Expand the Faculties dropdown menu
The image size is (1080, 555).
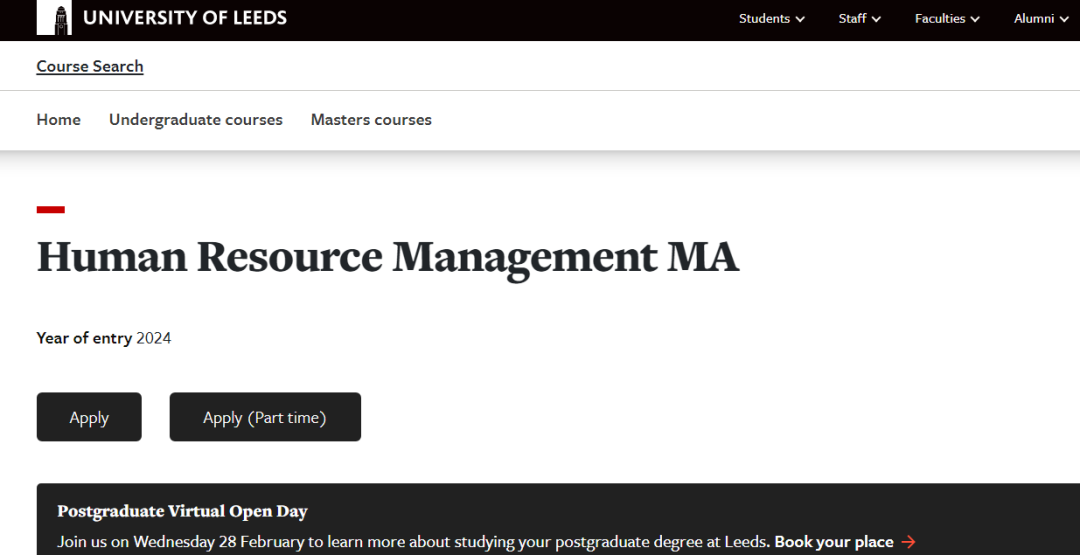(x=947, y=19)
